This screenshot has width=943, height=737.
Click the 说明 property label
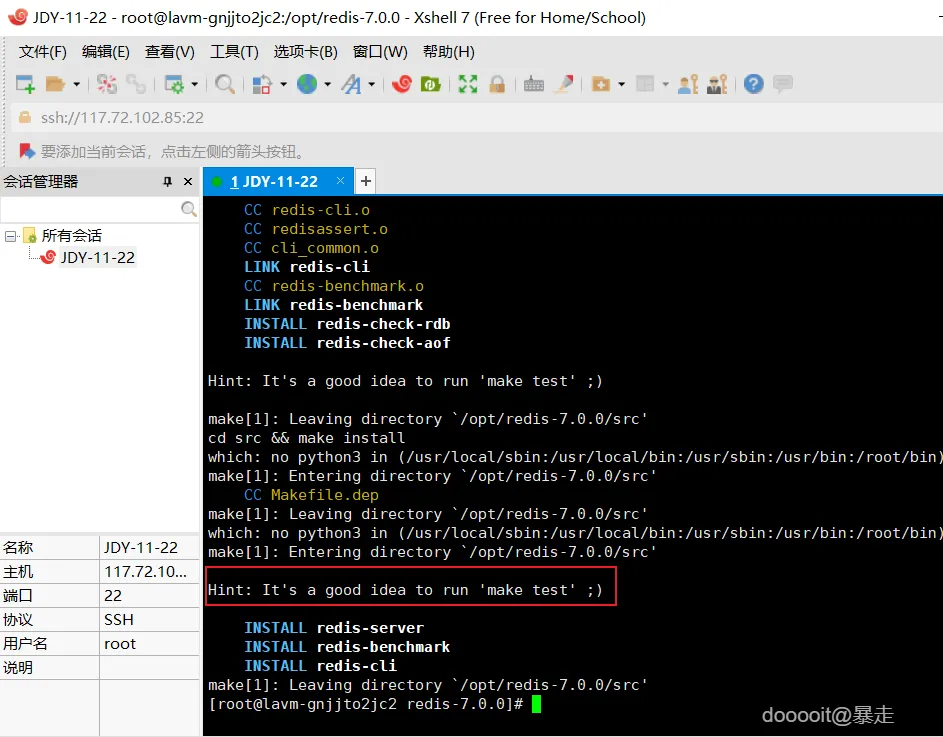[x=18, y=668]
